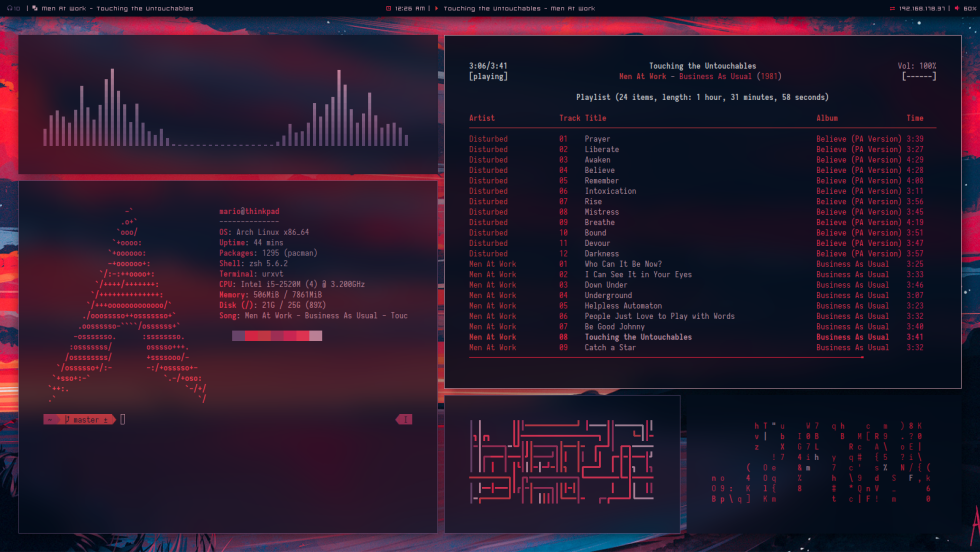Click the volume bar under Vol: 100%

point(918,76)
